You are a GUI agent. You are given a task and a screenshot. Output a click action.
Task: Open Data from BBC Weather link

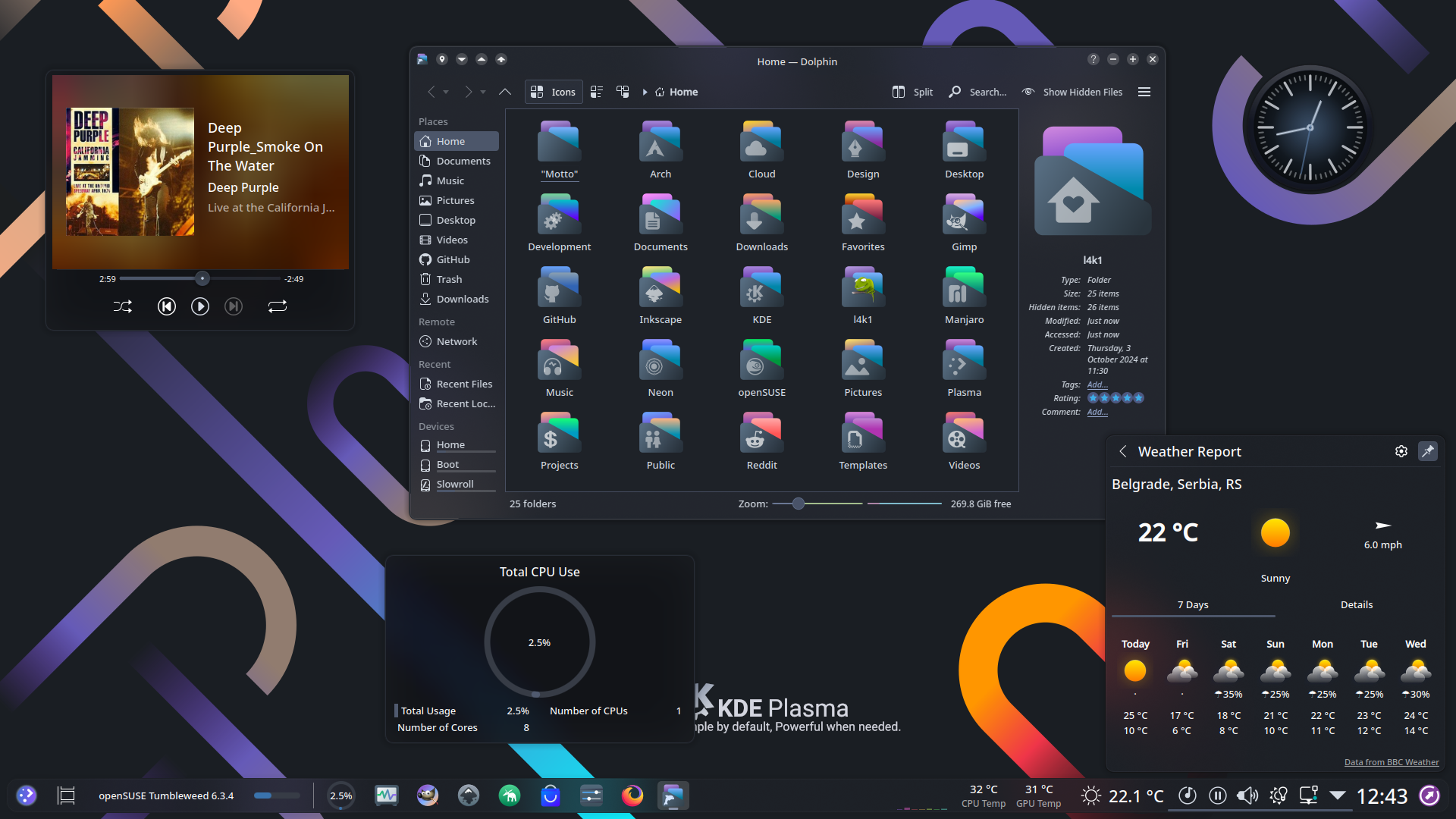(1391, 762)
